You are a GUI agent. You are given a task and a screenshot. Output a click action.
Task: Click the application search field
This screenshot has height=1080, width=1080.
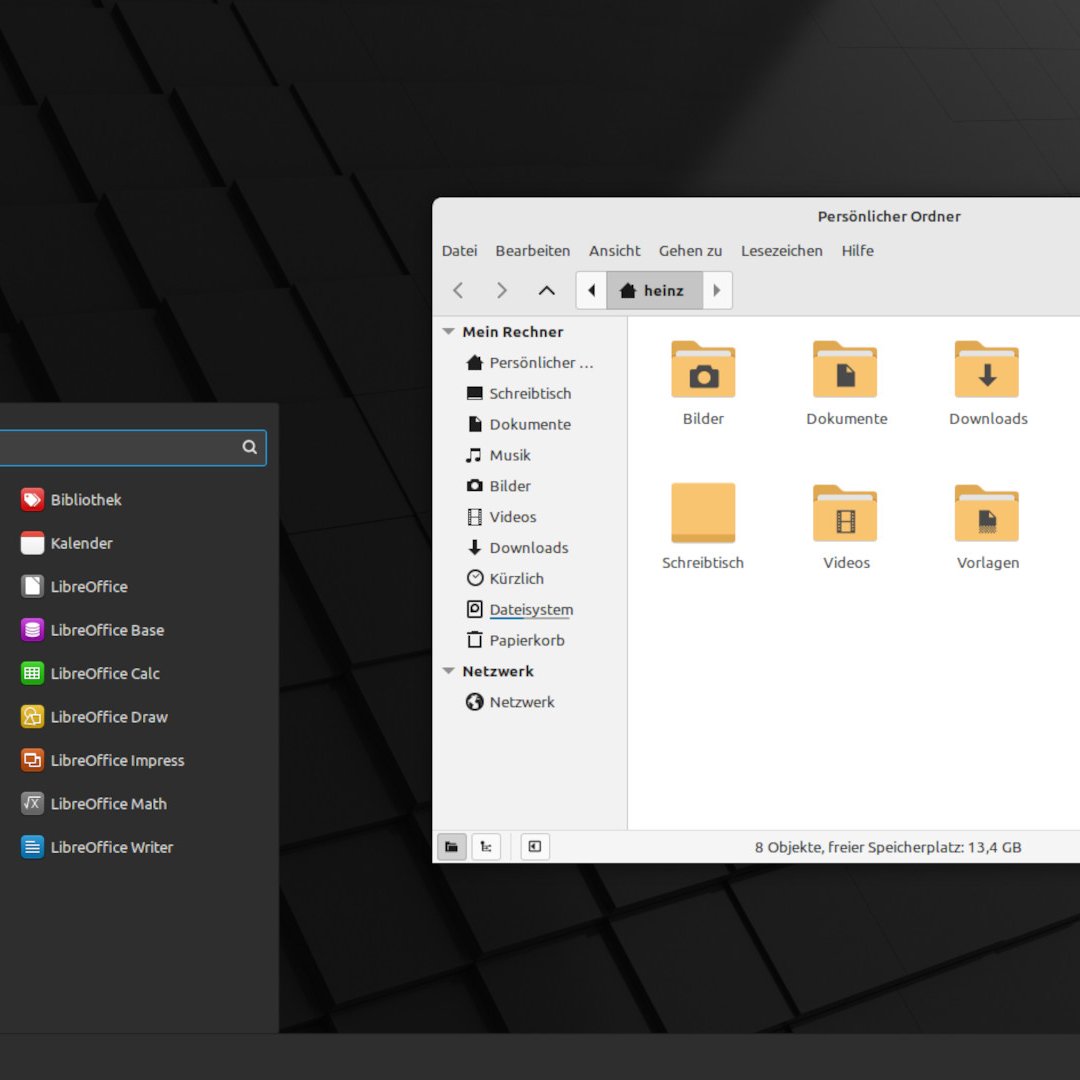(120, 447)
